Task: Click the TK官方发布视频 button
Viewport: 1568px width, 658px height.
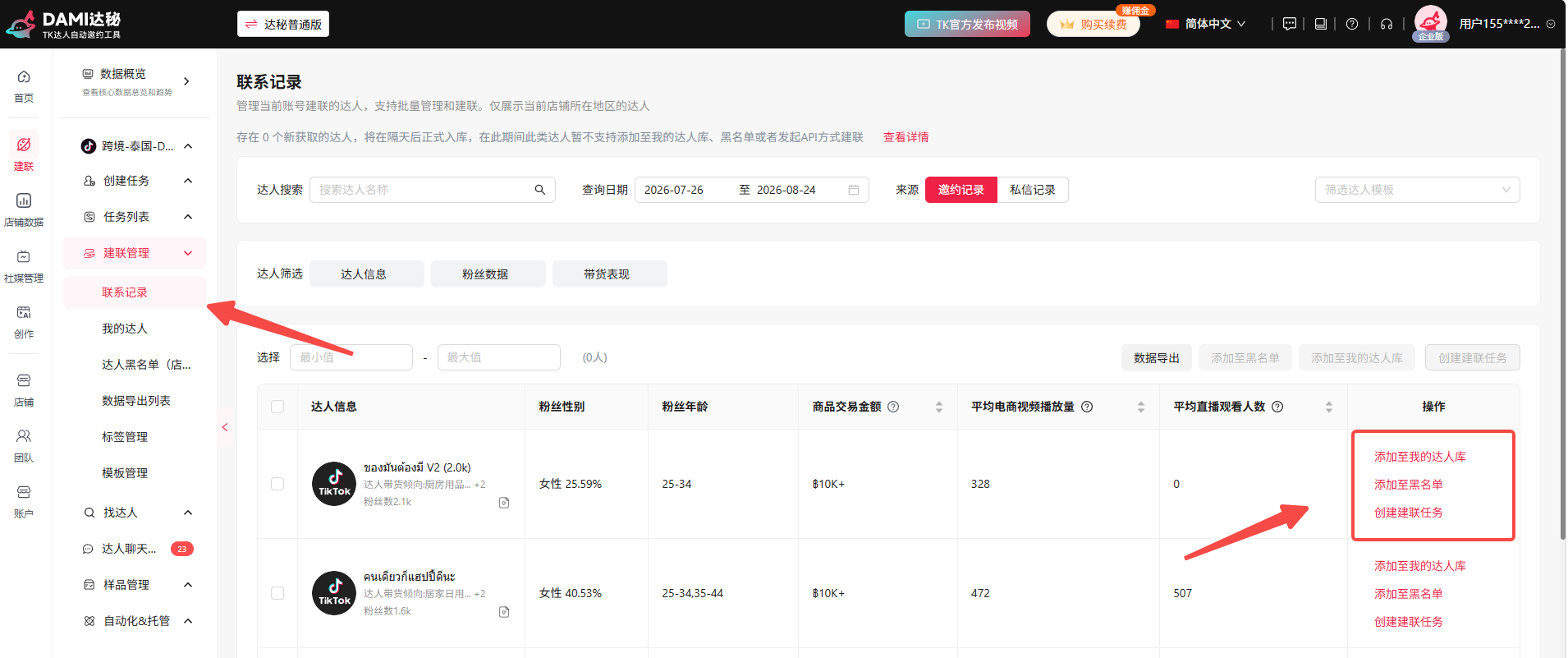Action: coord(967,24)
